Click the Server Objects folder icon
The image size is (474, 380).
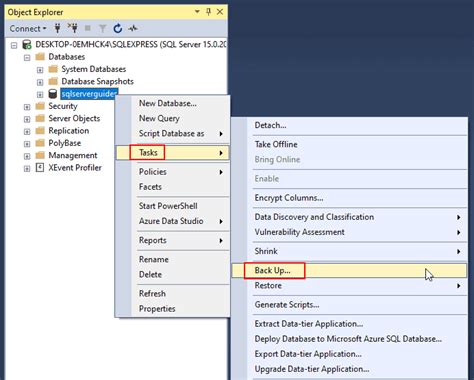[40, 118]
